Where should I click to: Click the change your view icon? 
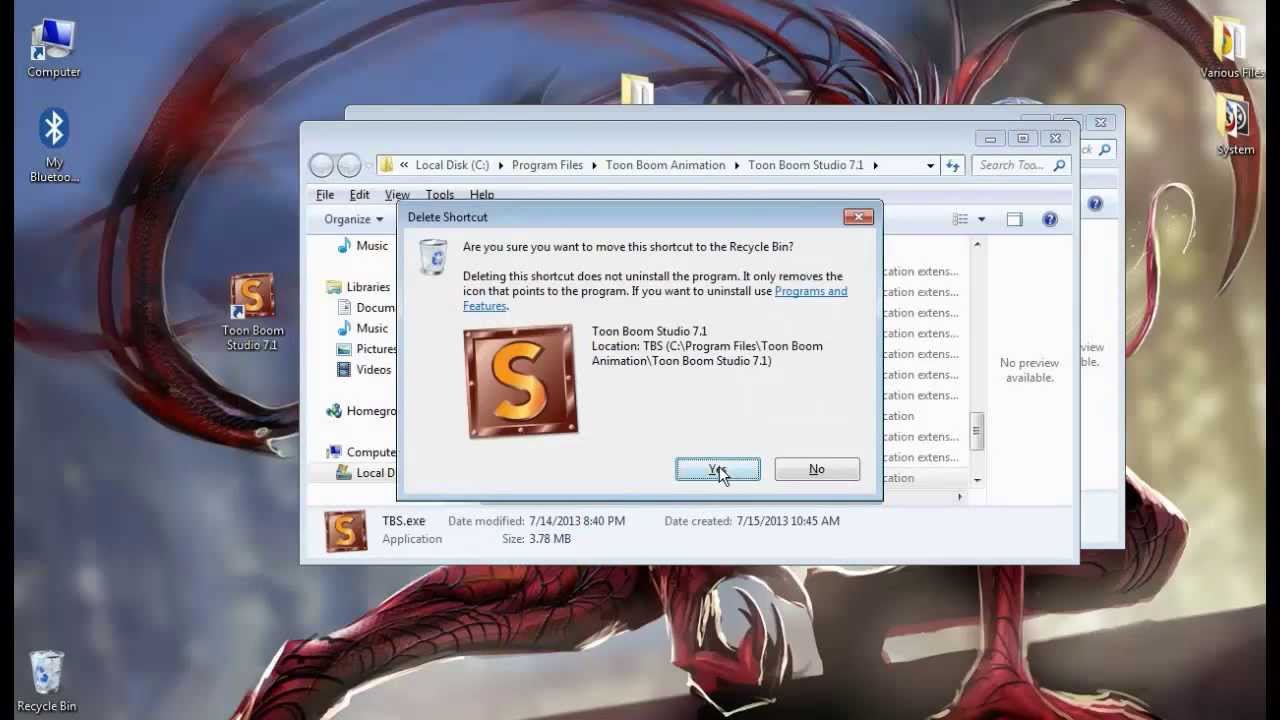(960, 219)
